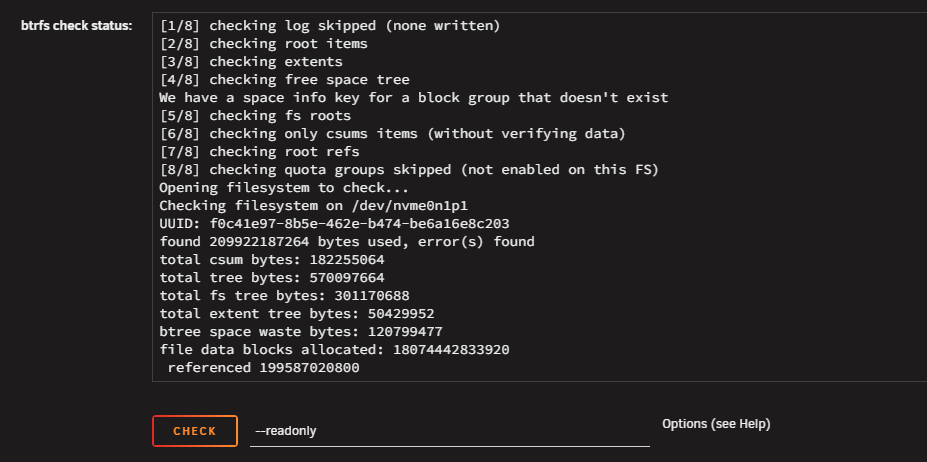The height and width of the screenshot is (462, 927).
Task: Click the checking log skipped output line
Action: [330, 26]
